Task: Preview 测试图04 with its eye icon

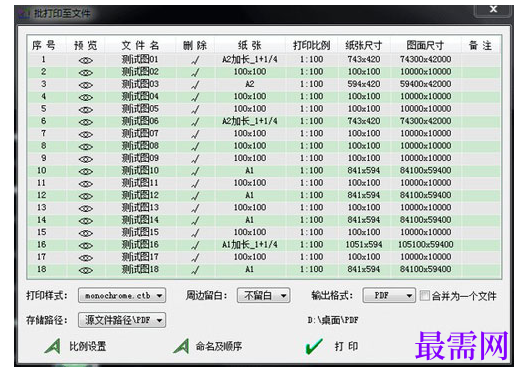Action: pos(86,97)
